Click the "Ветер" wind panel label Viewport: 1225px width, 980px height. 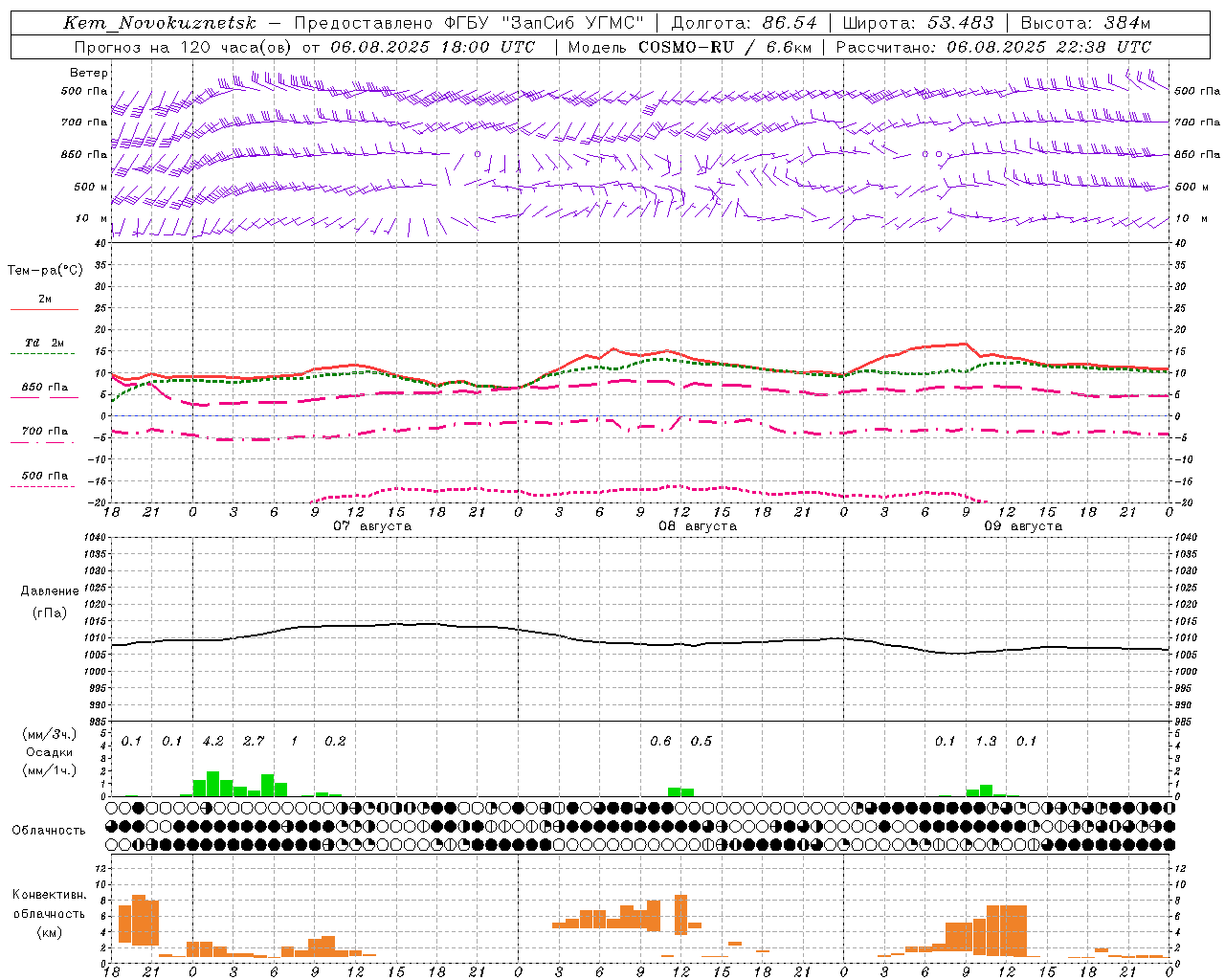(89, 73)
